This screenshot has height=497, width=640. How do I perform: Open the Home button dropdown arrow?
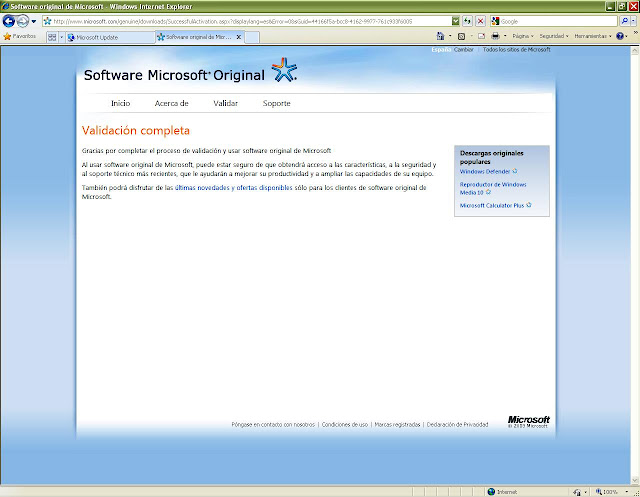point(450,36)
